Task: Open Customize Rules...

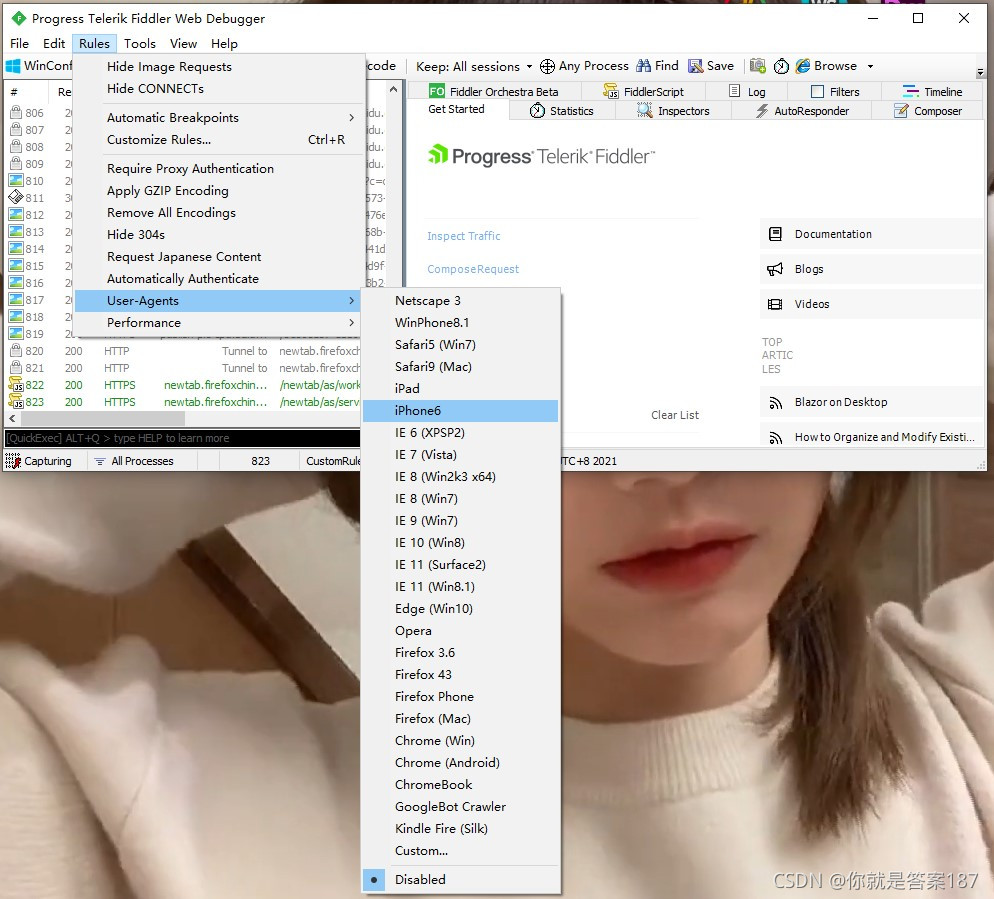Action: pyautogui.click(x=219, y=139)
